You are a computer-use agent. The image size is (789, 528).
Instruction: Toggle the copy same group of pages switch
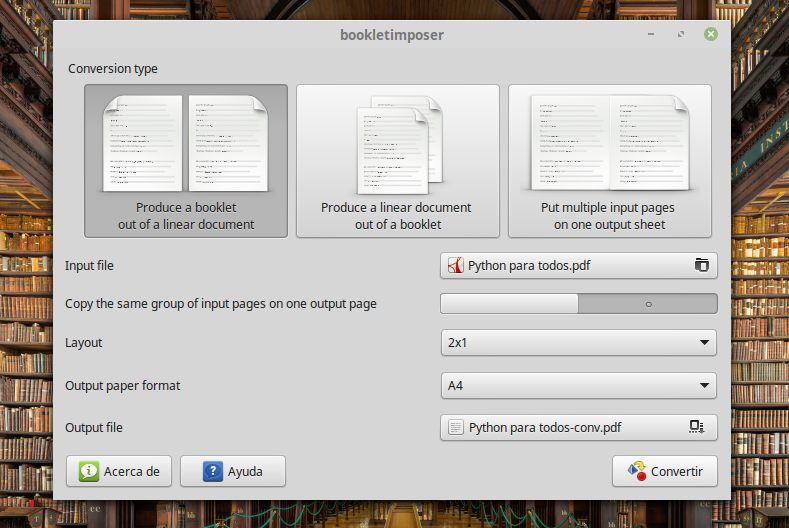pos(578,304)
